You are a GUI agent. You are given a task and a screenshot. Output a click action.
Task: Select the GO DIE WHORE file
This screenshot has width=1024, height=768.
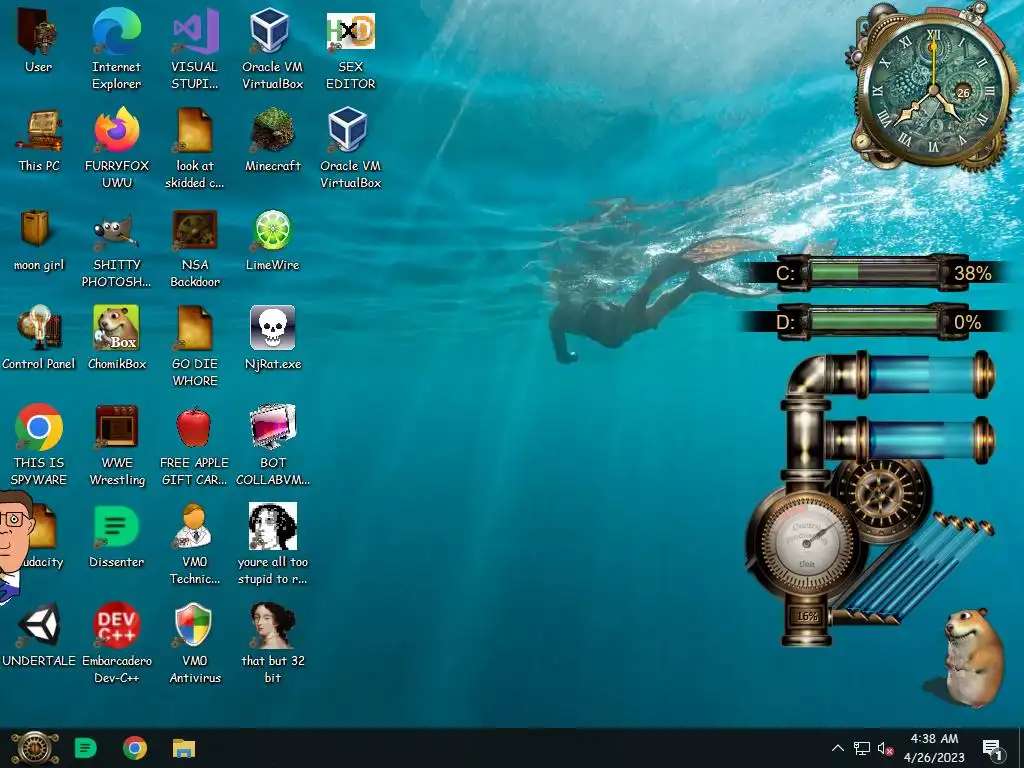click(x=195, y=346)
